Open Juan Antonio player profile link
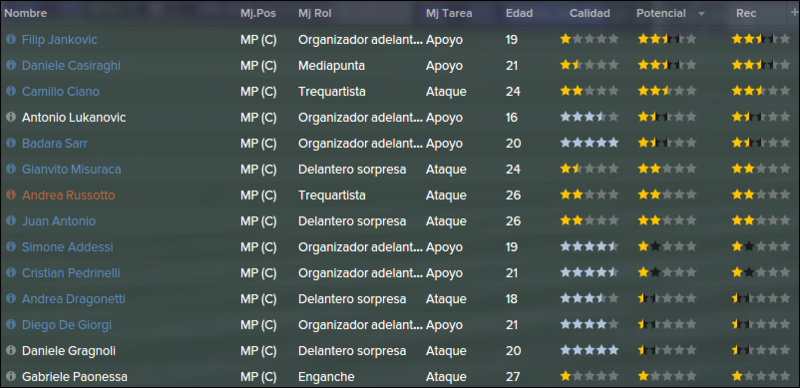The image size is (800, 388). [59, 221]
